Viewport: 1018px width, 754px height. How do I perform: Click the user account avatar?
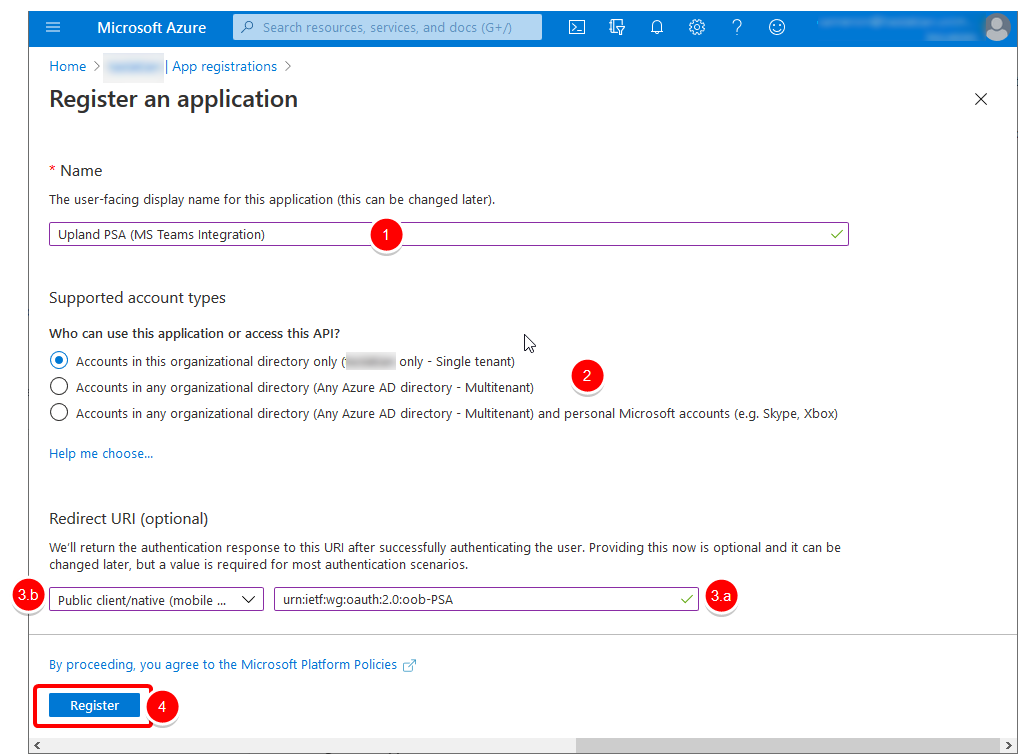(996, 27)
